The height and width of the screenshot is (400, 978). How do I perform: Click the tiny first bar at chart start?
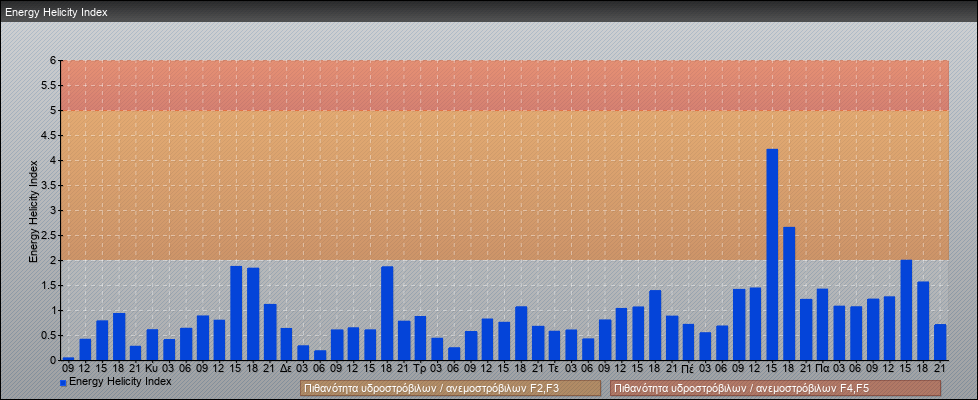click(69, 359)
